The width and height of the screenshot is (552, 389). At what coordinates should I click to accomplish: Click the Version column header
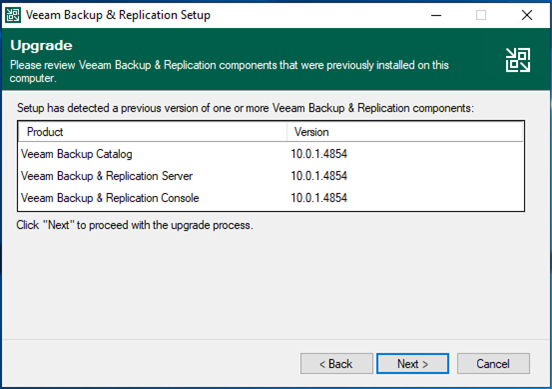[405, 132]
